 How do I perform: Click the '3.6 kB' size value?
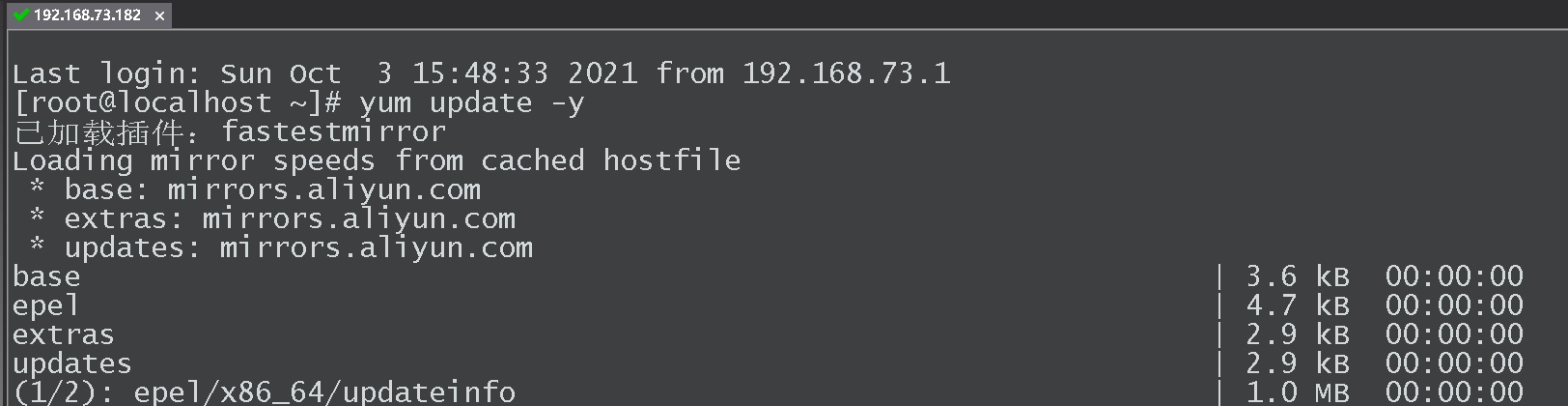(1297, 277)
